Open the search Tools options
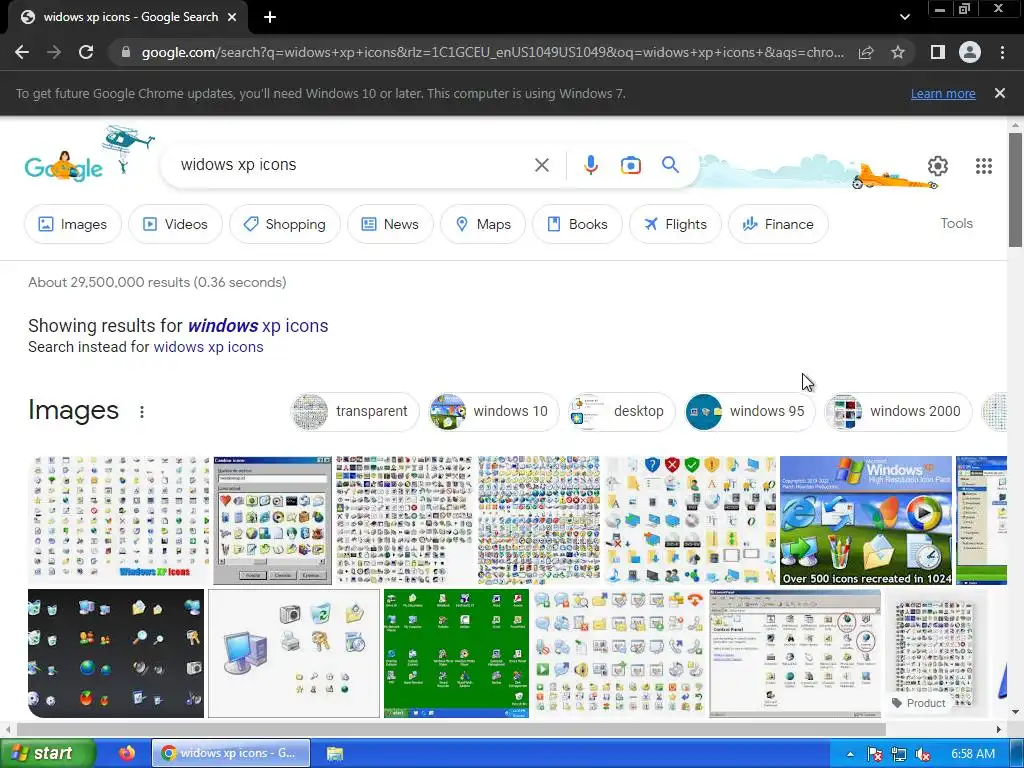This screenshot has width=1024, height=768. pos(956,223)
